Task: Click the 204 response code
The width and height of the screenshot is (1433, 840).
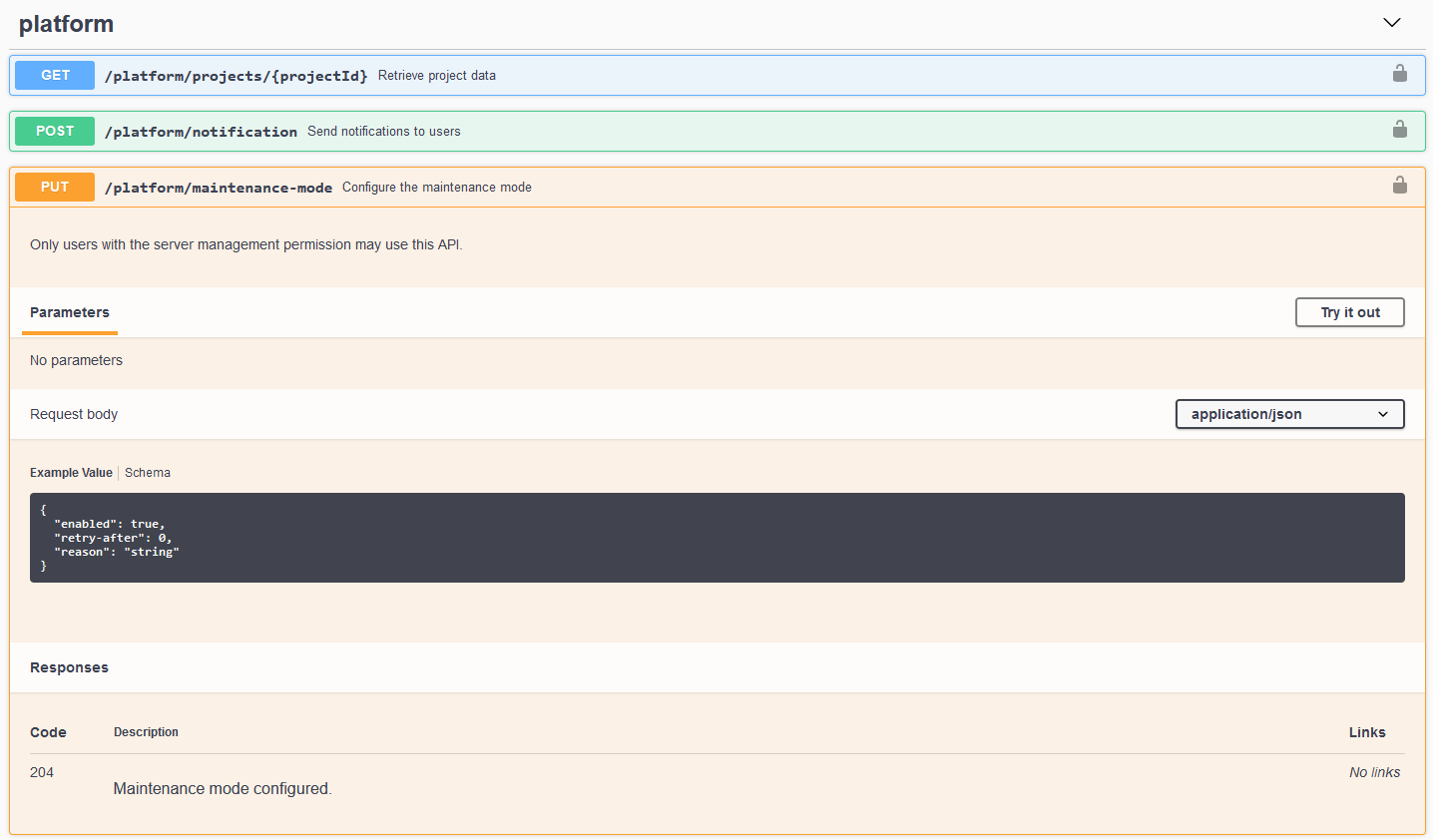Action: 42,772
